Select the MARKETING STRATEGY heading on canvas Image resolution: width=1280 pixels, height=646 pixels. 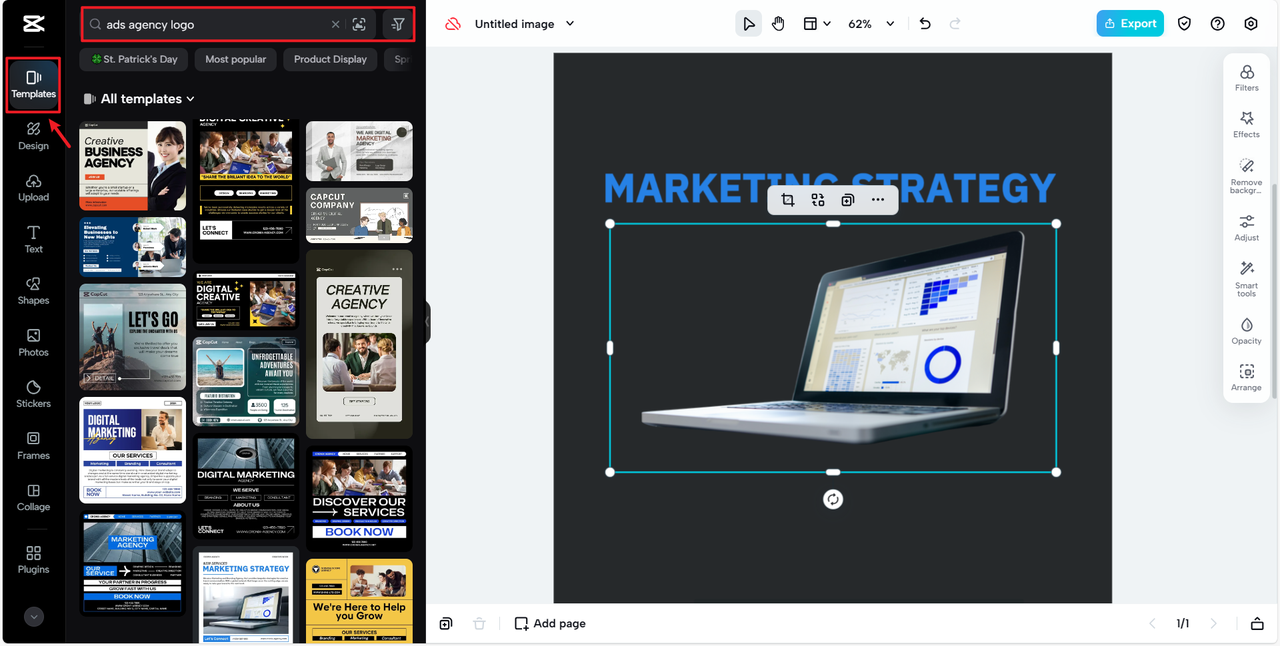tap(829, 188)
